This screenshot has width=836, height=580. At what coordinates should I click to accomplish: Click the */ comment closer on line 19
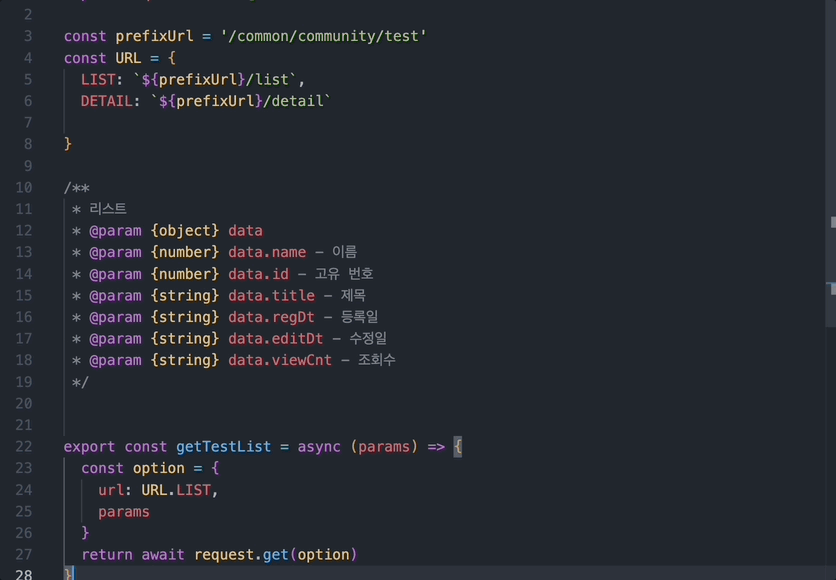[x=80, y=382]
